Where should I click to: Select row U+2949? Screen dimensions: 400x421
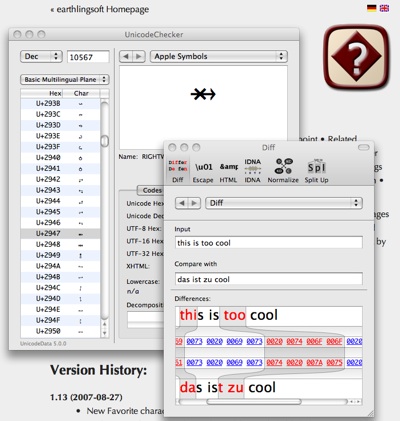pos(60,255)
